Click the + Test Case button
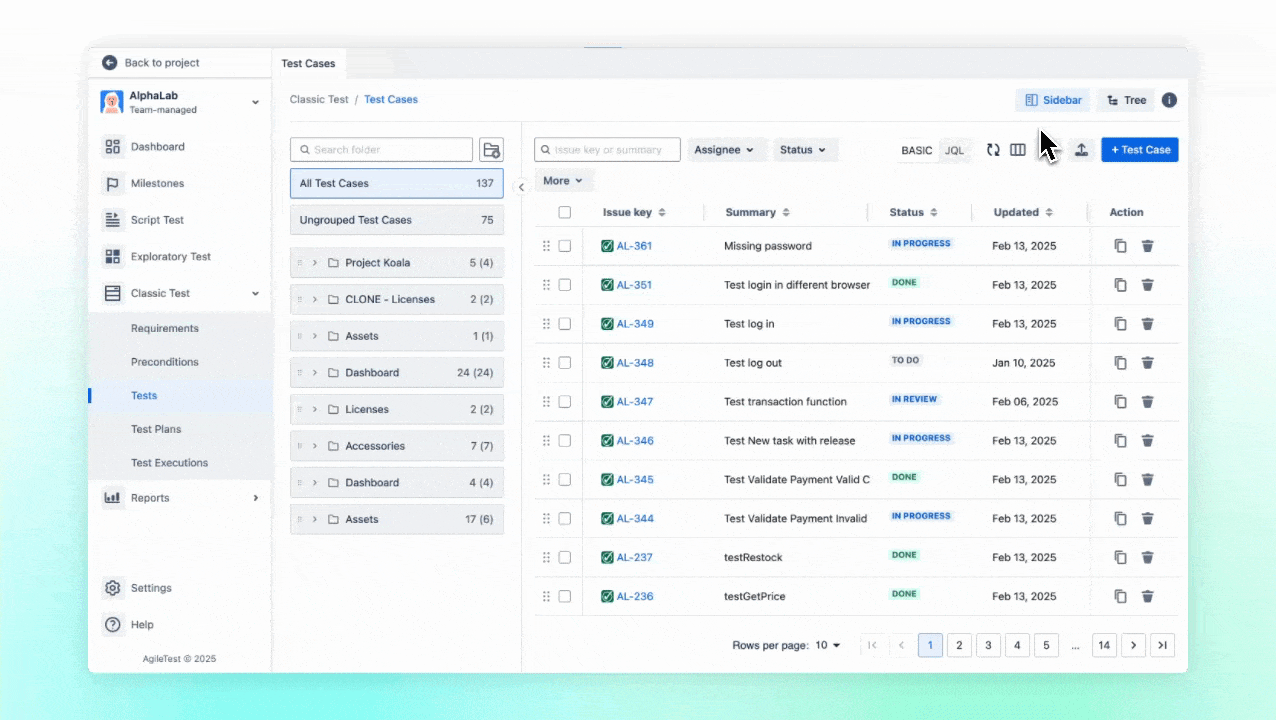 tap(1140, 150)
